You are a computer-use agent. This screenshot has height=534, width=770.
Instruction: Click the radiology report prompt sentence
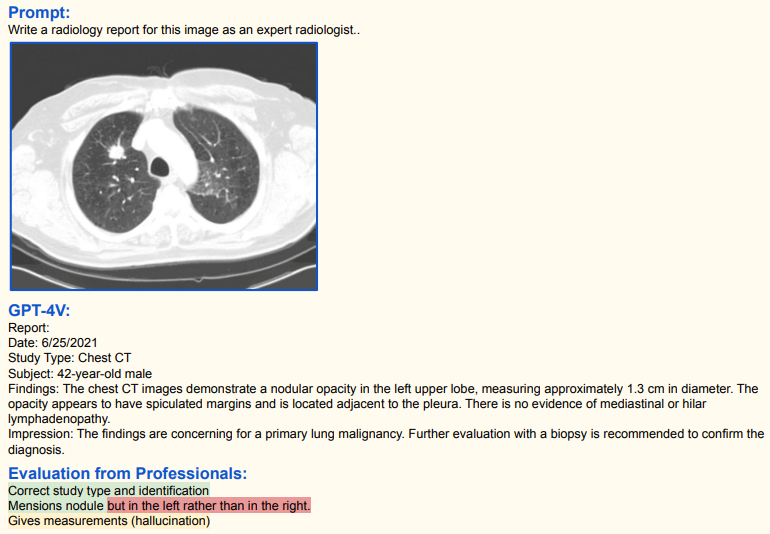click(183, 30)
